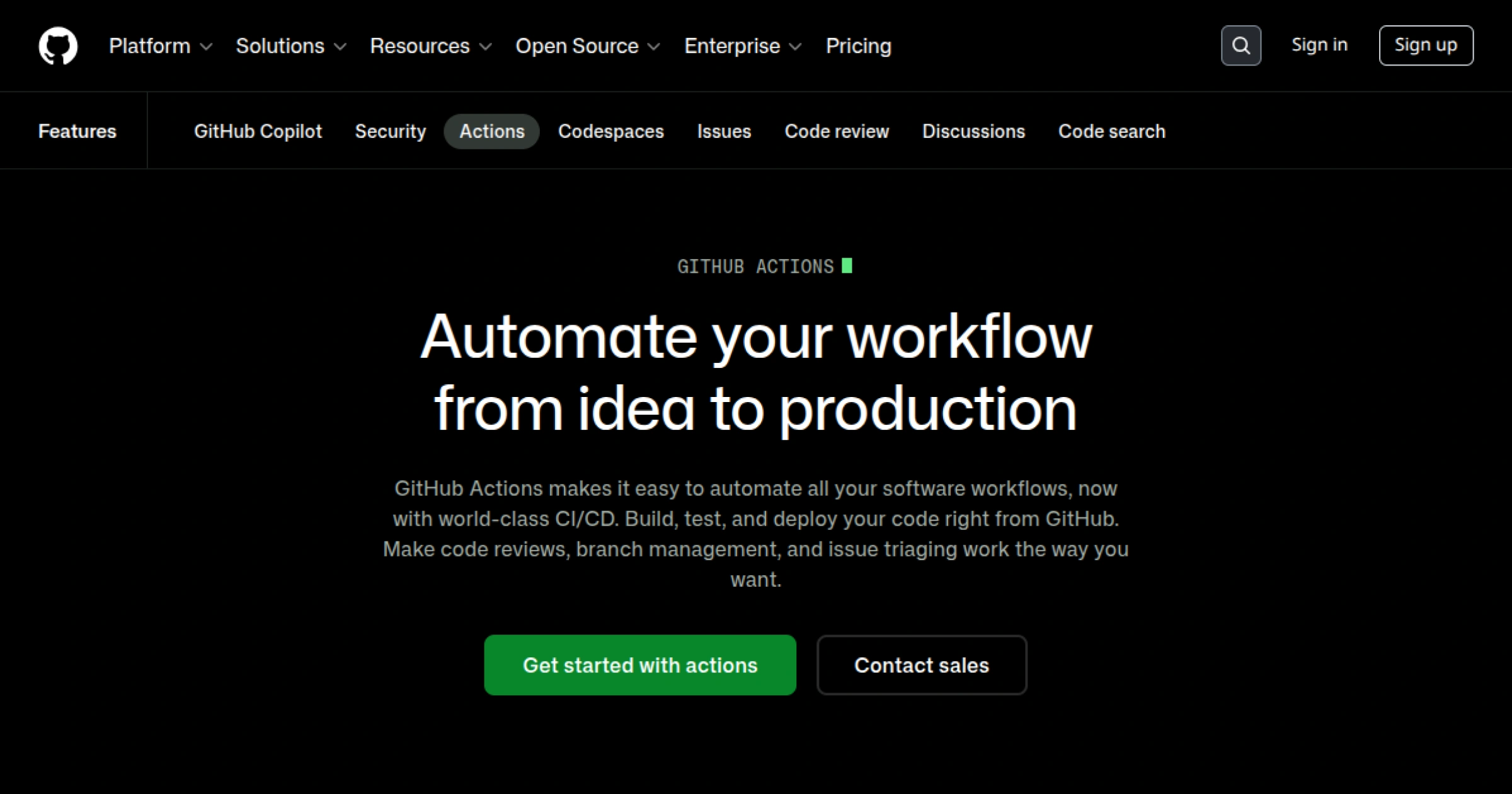Open the Open Source dropdown menu

click(588, 46)
